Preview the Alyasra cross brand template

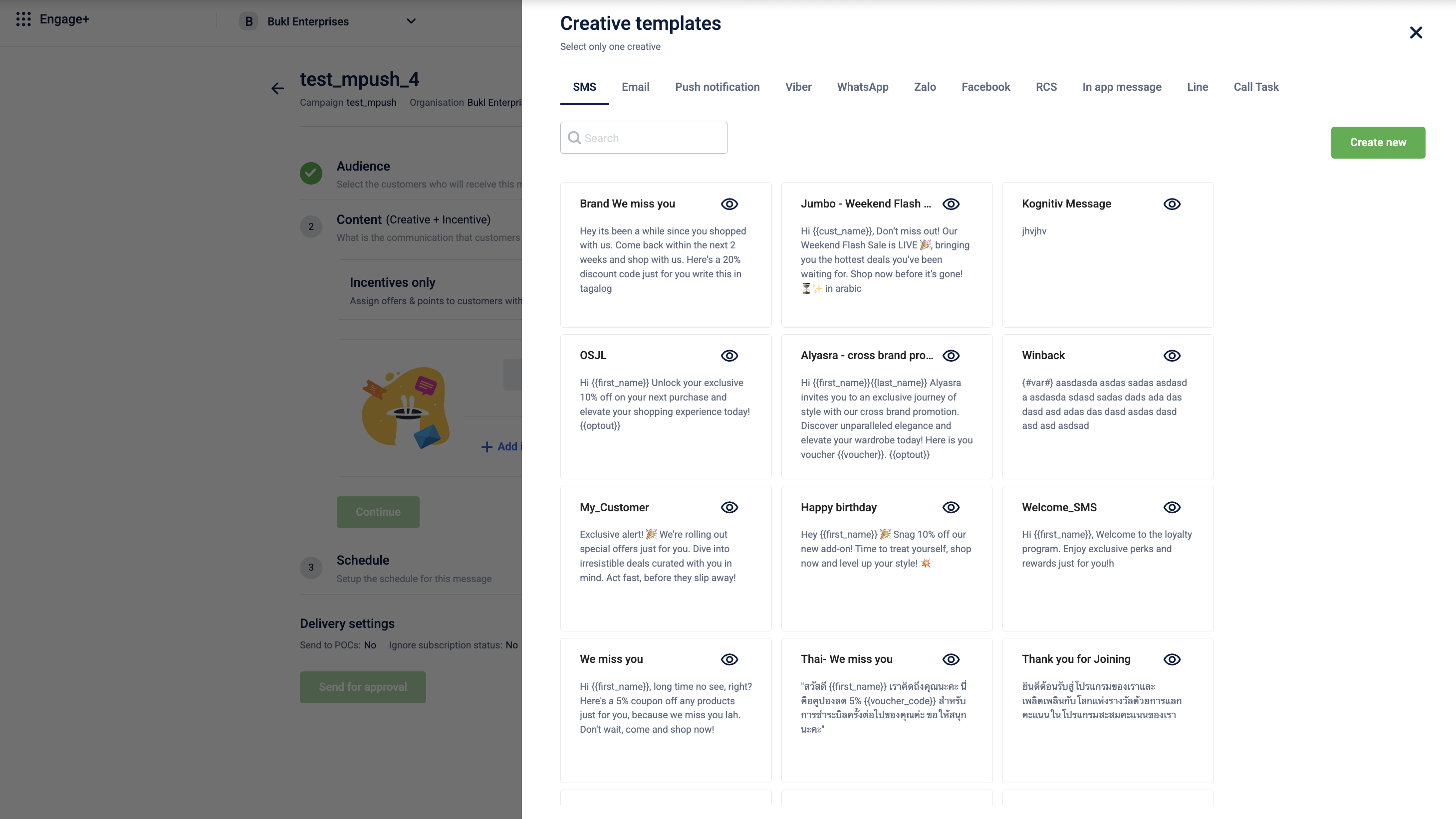[951, 356]
